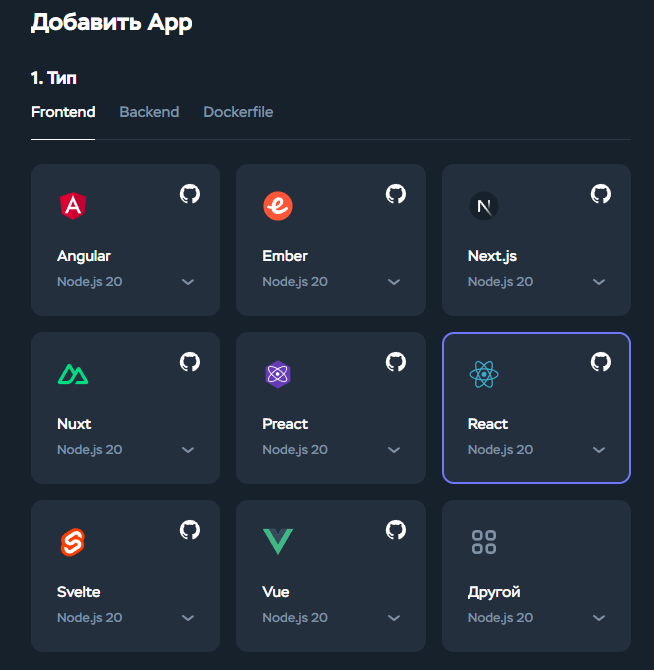This screenshot has width=654, height=670.
Task: Click the React atom logo icon
Action: pos(483,375)
